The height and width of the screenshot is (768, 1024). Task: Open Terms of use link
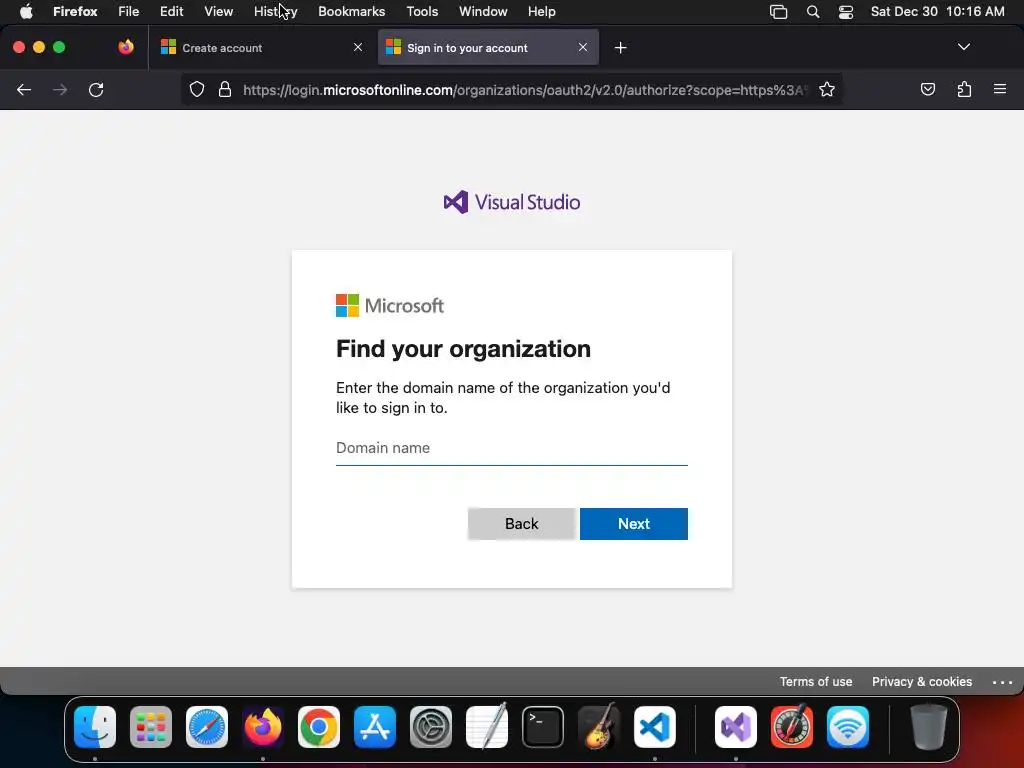pyautogui.click(x=816, y=681)
